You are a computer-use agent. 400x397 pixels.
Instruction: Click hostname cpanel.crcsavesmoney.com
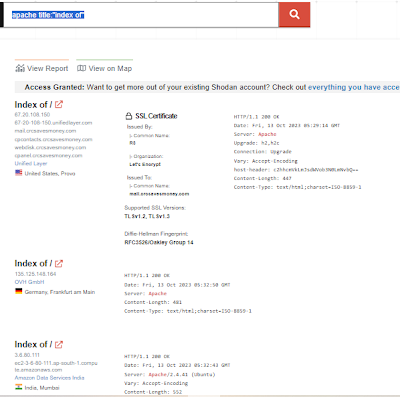click(48, 155)
